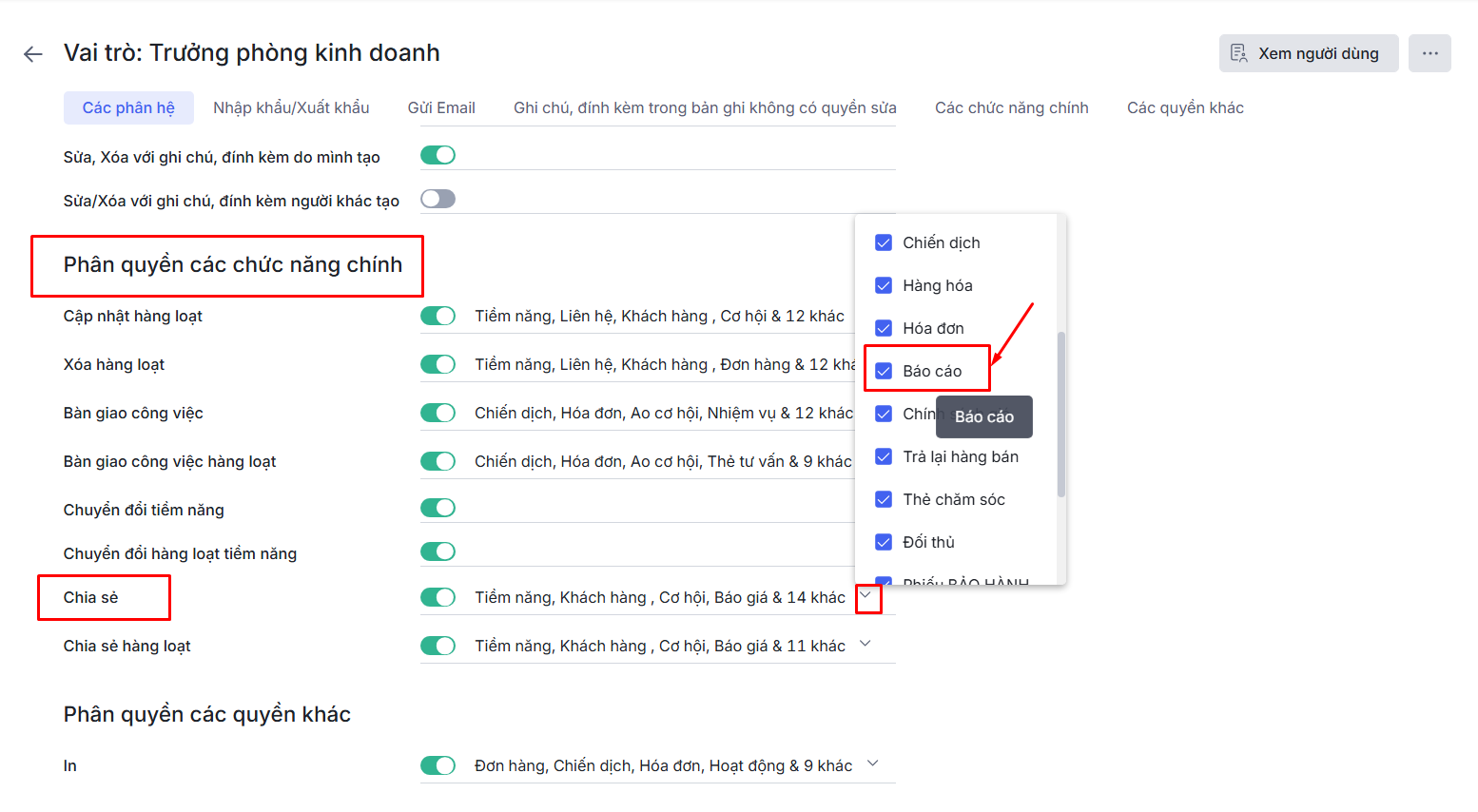Open the Gửi Email tab
The width and height of the screenshot is (1478, 812).
pyautogui.click(x=441, y=107)
